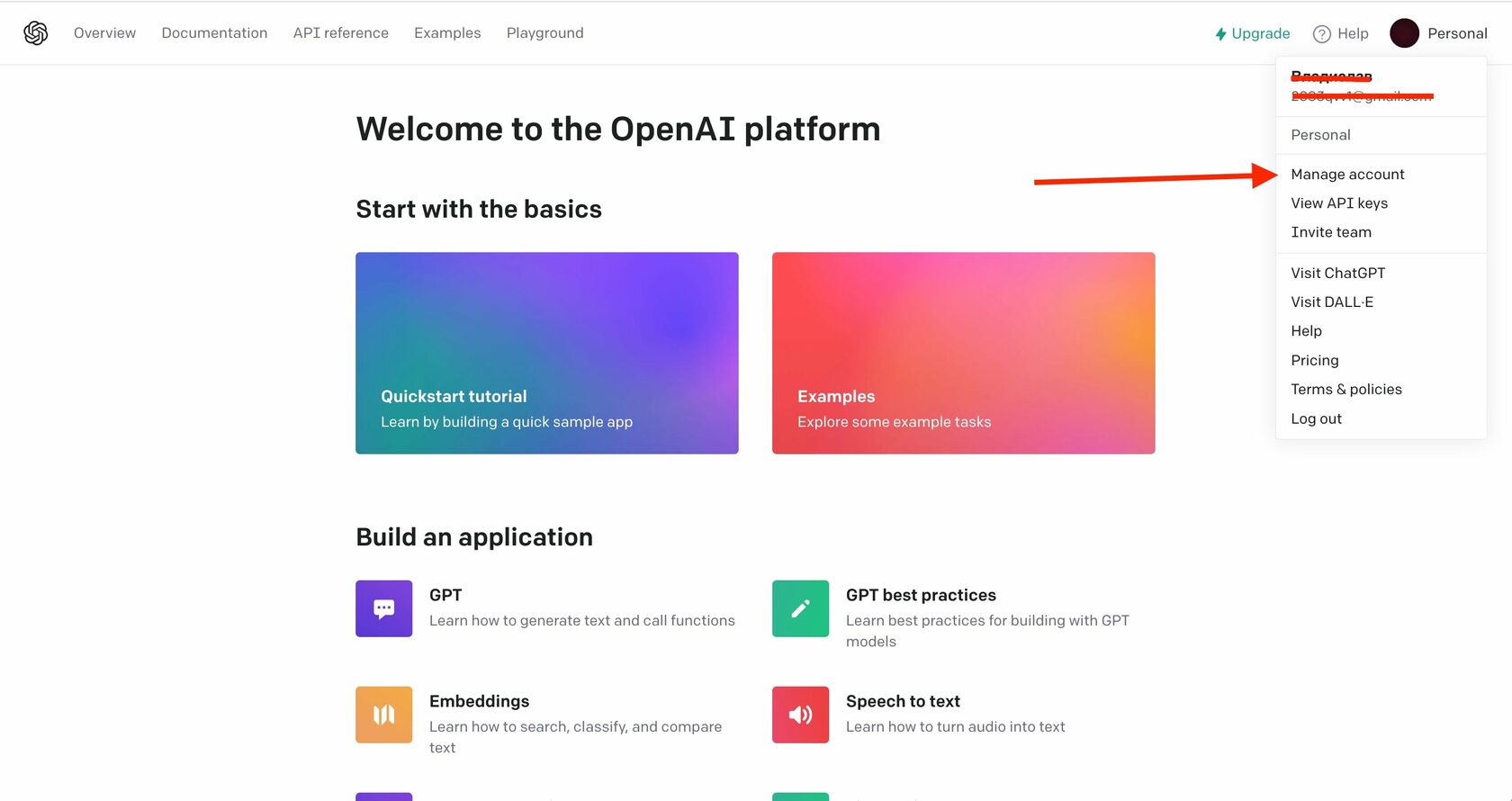
Task: Click the dark profile avatar
Action: [1404, 33]
